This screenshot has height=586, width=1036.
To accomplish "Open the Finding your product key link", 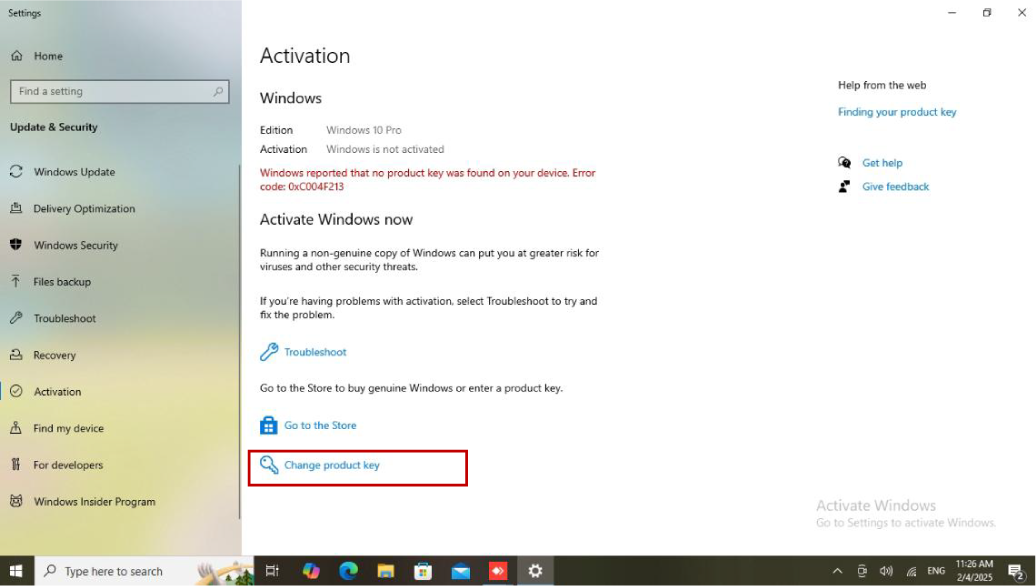I will coord(896,112).
